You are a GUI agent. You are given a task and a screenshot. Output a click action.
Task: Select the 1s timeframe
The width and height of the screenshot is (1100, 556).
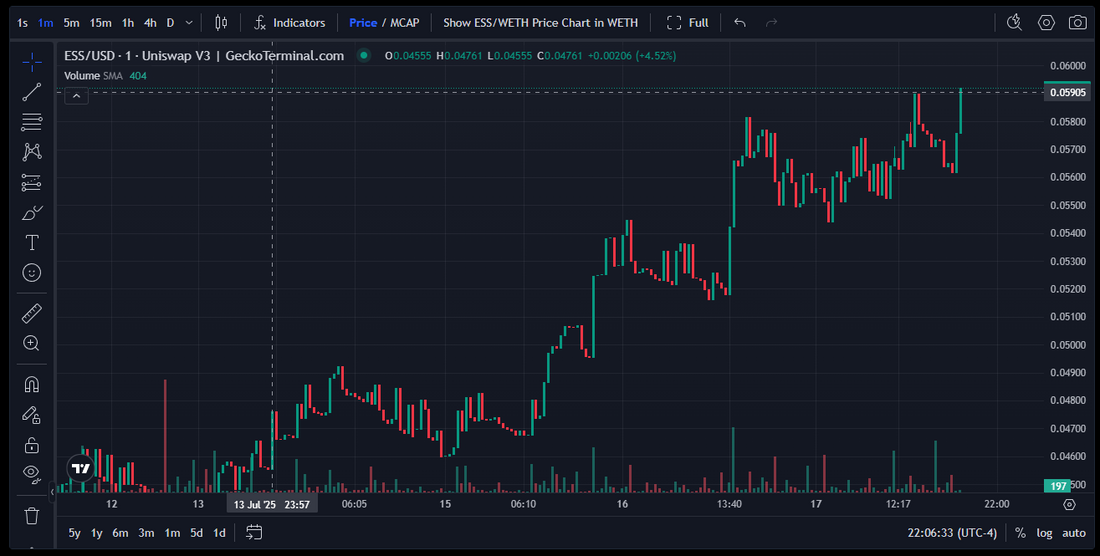tap(22, 22)
